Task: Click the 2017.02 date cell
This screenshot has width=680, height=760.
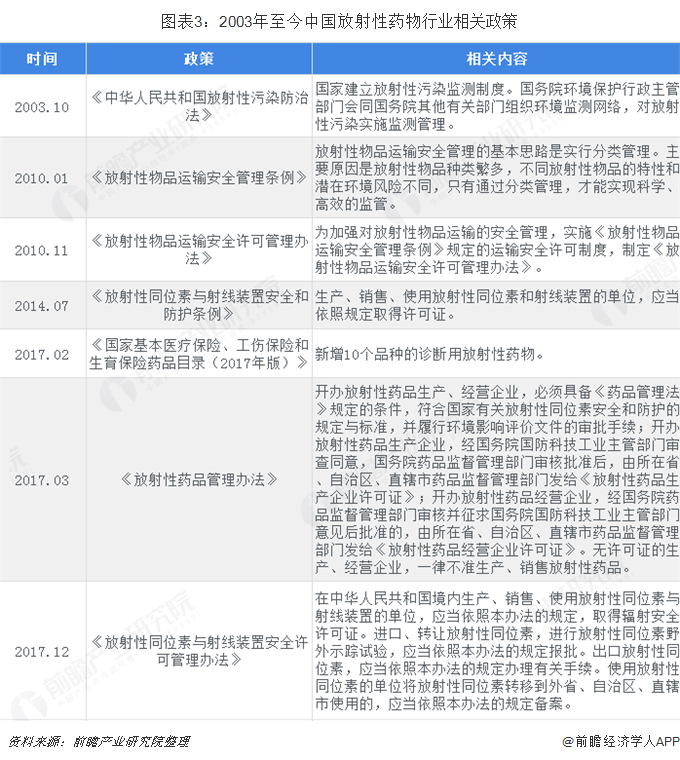Action: coord(42,354)
